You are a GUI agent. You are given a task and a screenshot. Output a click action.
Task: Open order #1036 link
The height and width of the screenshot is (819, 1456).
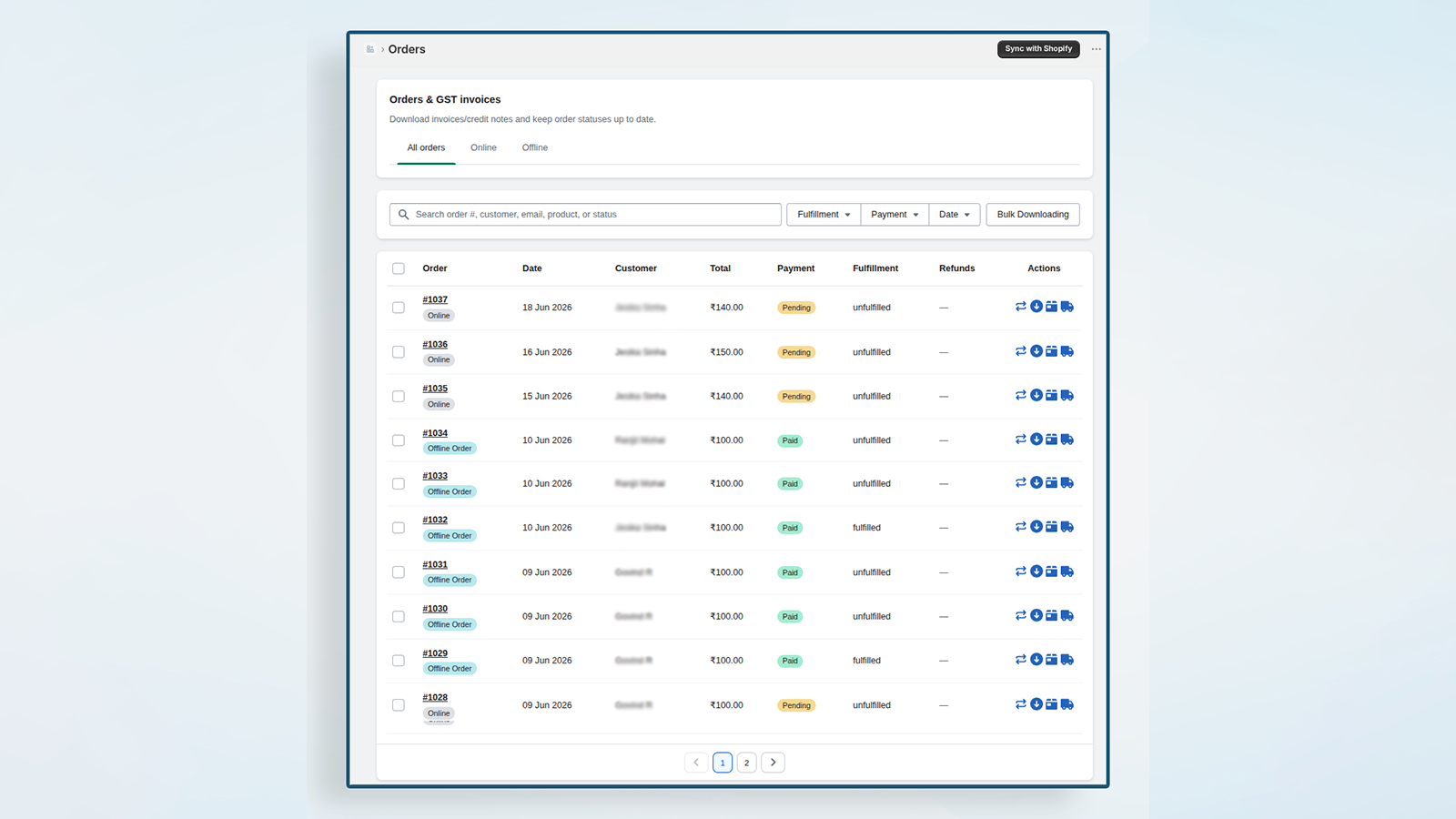[435, 344]
